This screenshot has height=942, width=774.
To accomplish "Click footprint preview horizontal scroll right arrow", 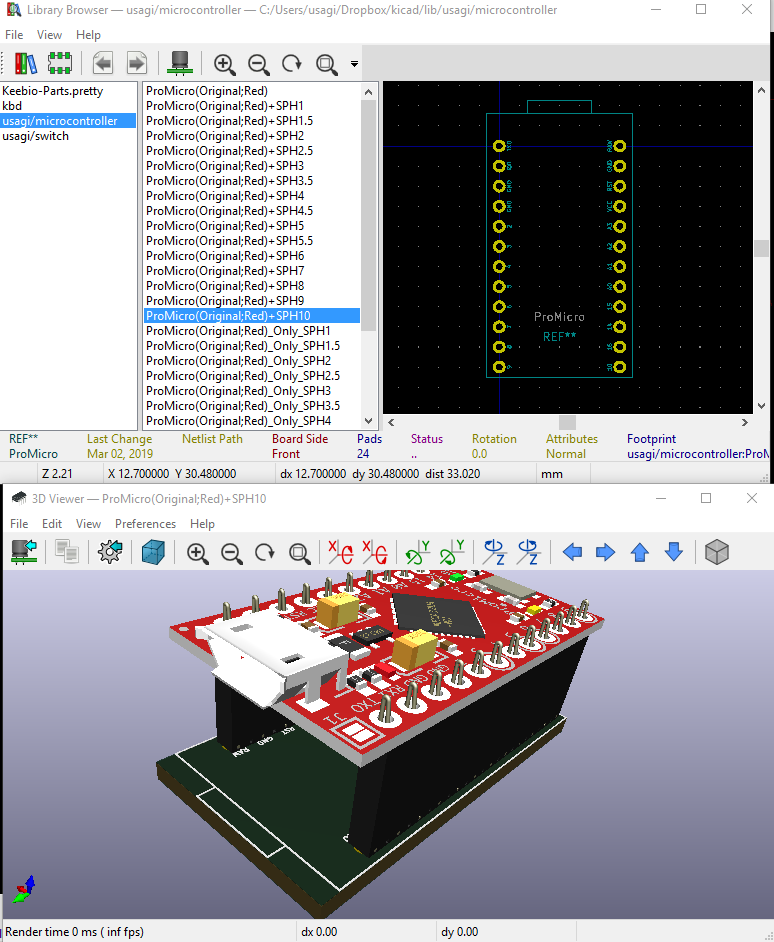I will (745, 422).
